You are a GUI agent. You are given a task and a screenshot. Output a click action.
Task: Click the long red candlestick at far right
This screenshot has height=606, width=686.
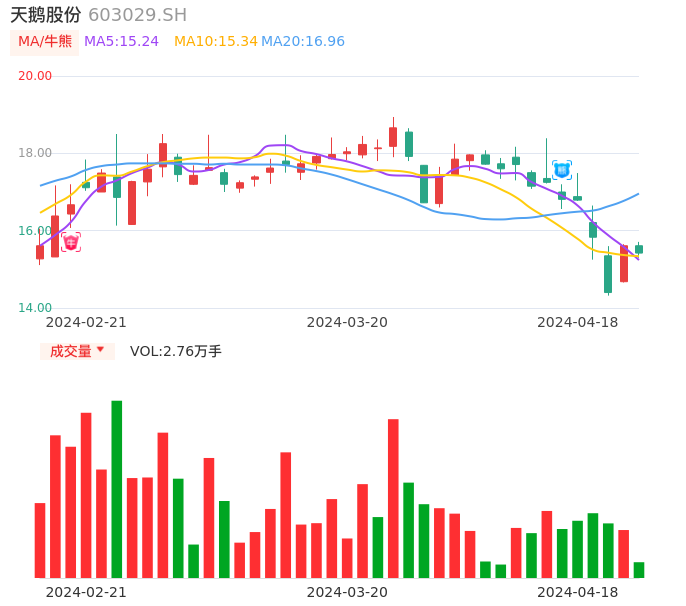(624, 264)
